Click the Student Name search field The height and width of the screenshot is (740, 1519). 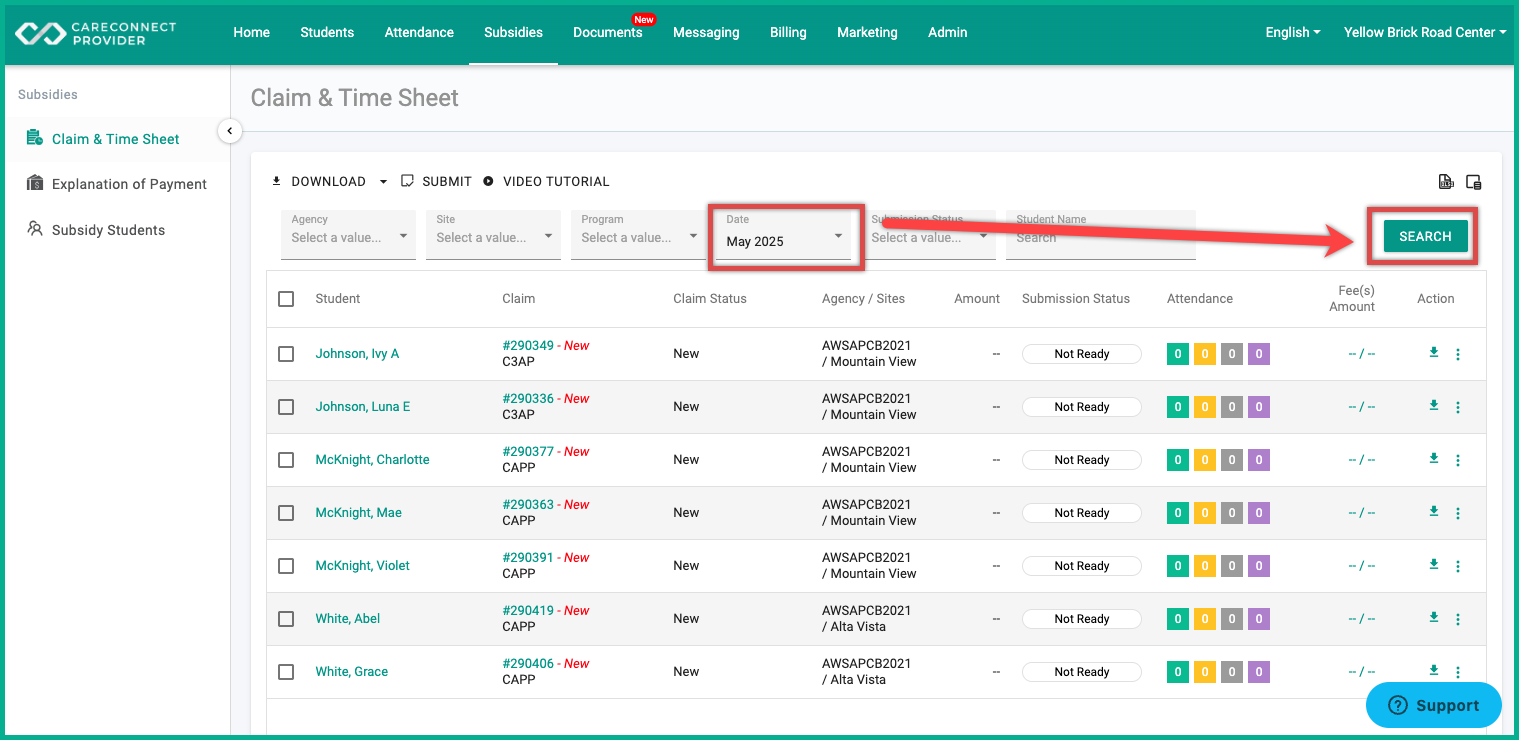(1101, 235)
